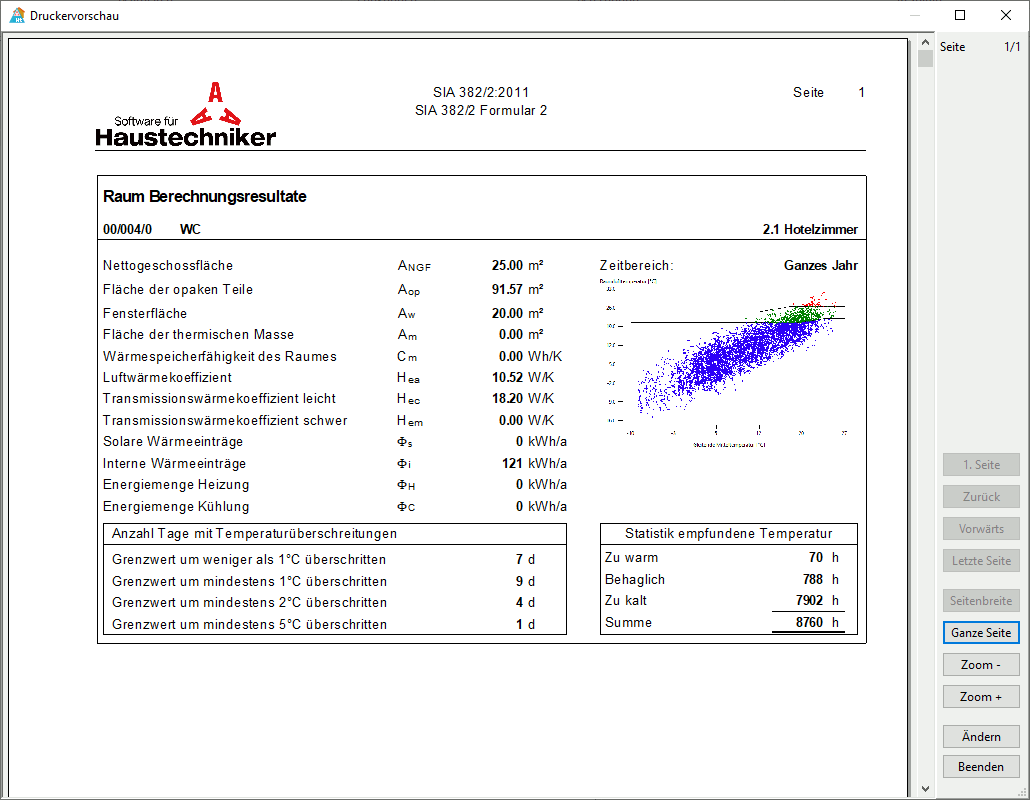This screenshot has height=800, width=1030.
Task: Click 'Statistik empfundene Temperatur' header
Action: (x=728, y=533)
